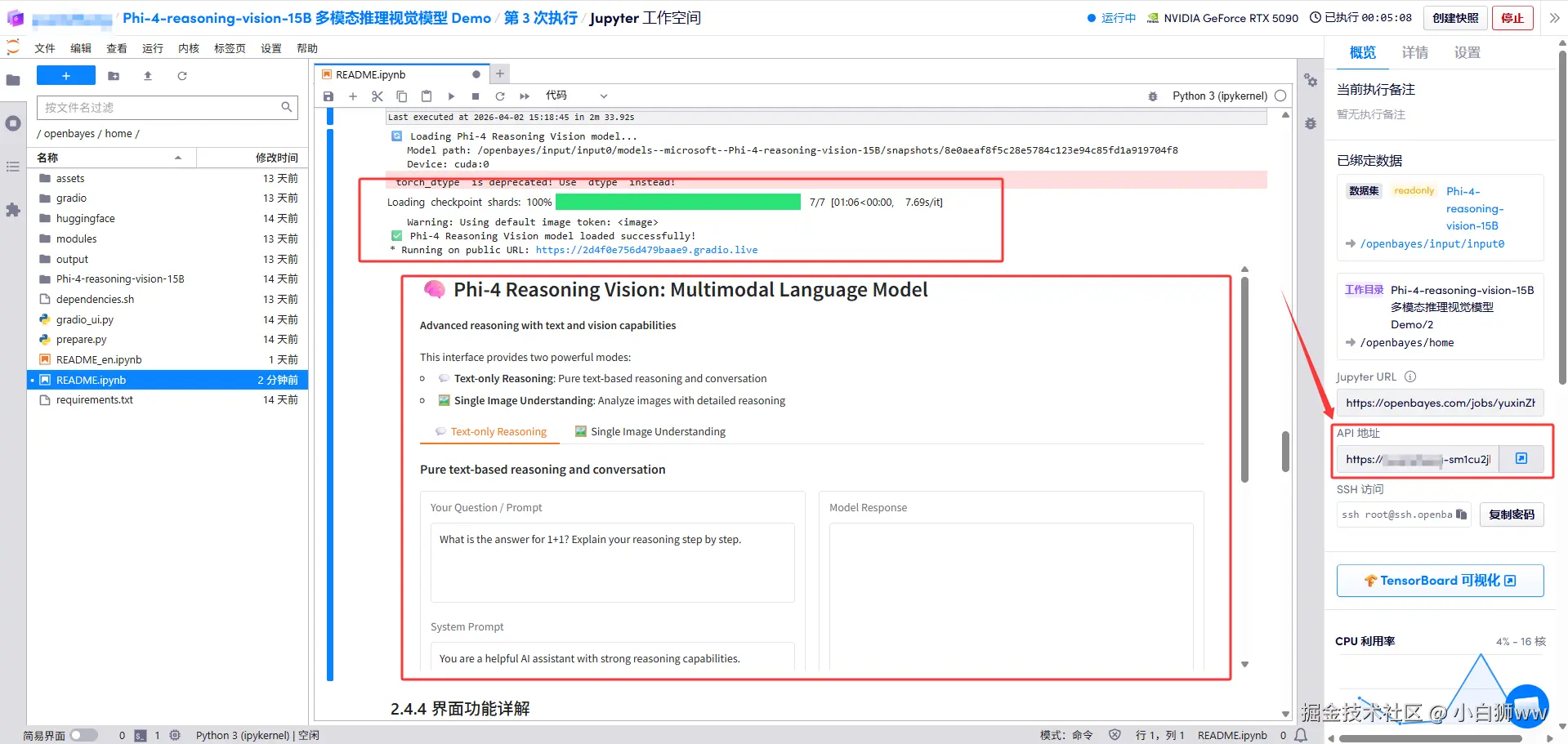Select requirements.txt in file list
This screenshot has width=1568, height=744.
(x=168, y=400)
